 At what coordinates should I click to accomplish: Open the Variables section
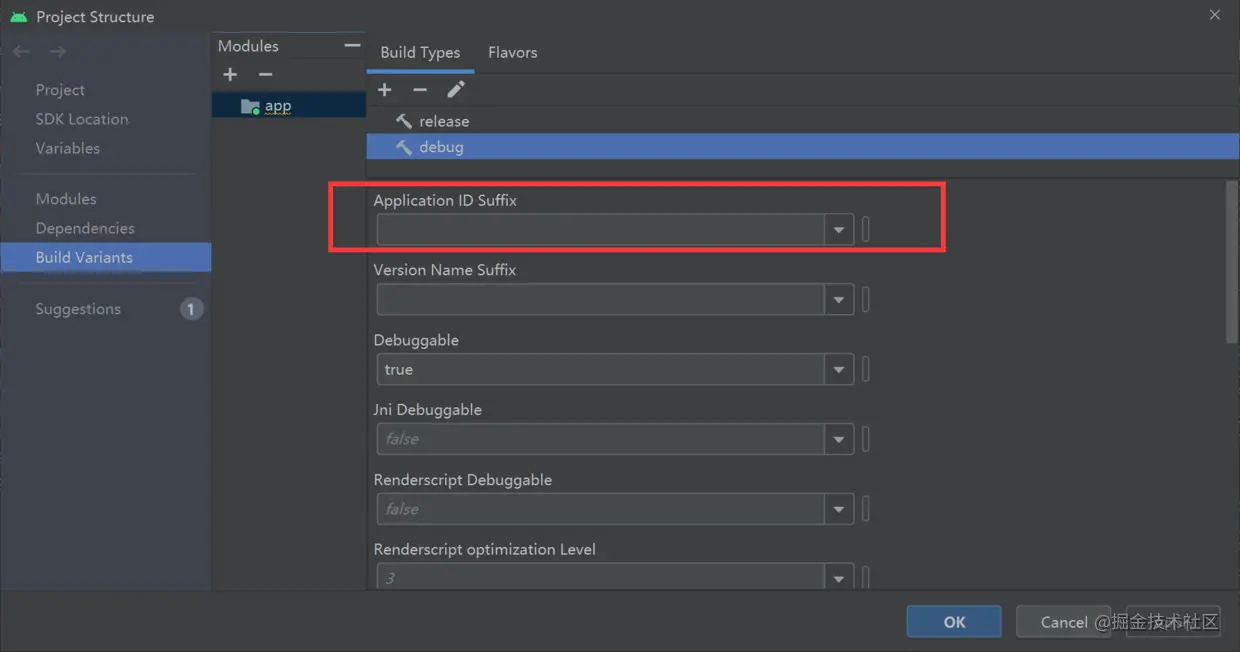[67, 148]
